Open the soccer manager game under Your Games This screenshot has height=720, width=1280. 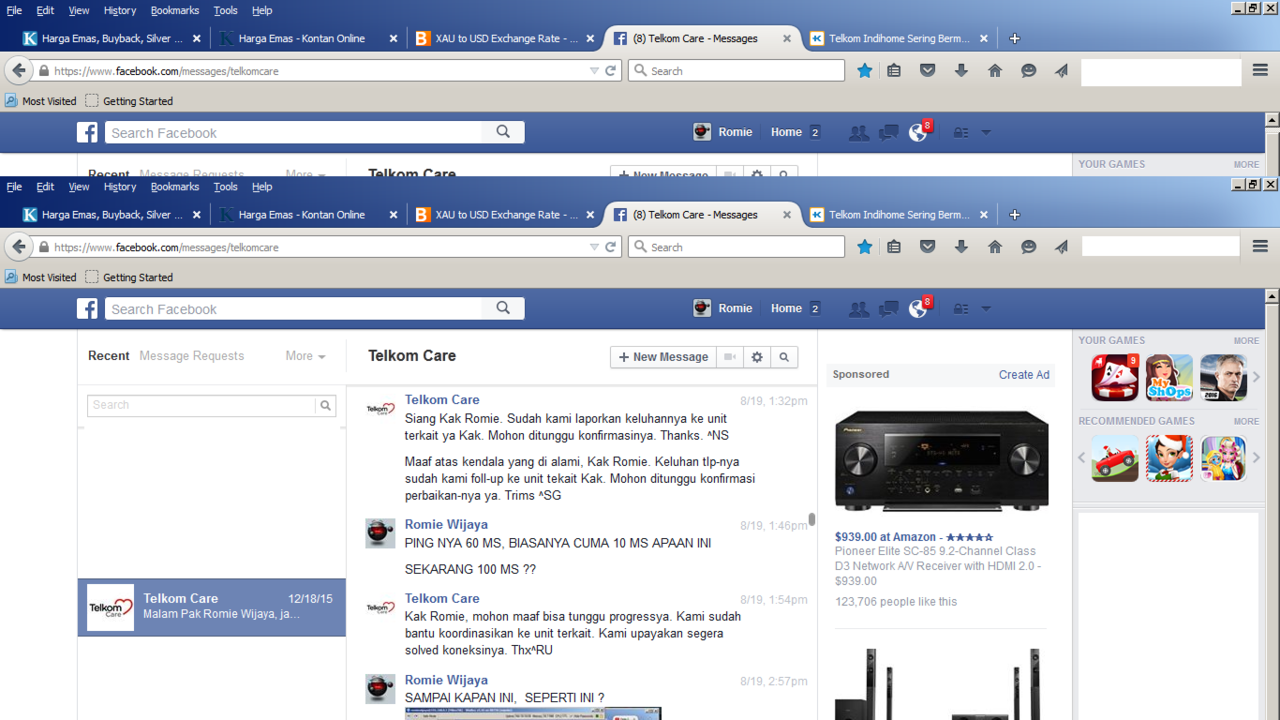coord(1224,377)
